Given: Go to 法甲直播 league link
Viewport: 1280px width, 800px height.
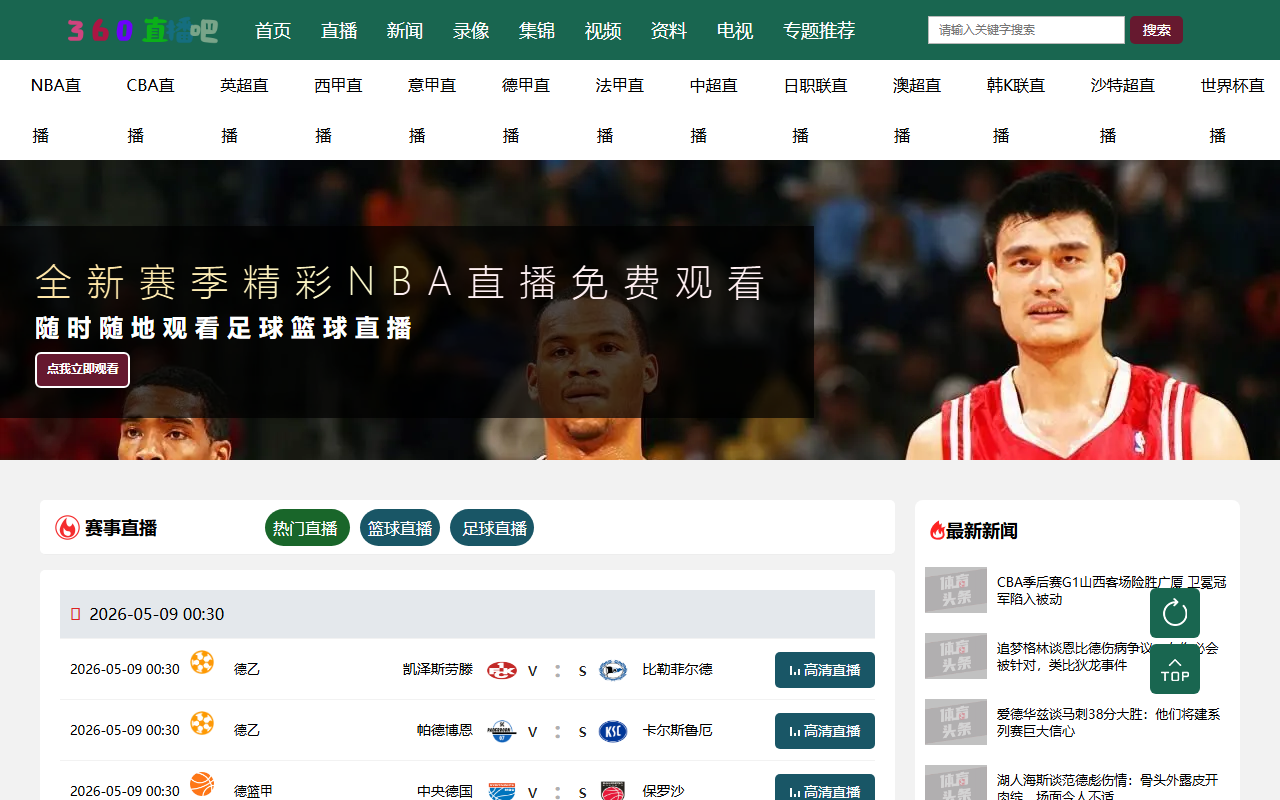Looking at the screenshot, I should pyautogui.click(x=620, y=110).
